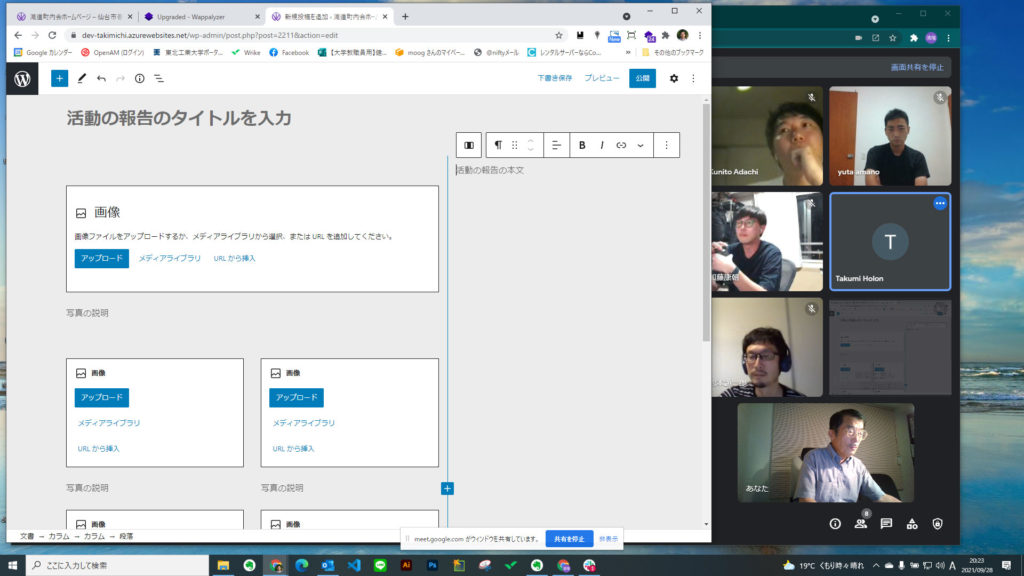Viewport: 1024px width, 576px height.
Task: Open the text alignment dropdown
Action: click(557, 145)
